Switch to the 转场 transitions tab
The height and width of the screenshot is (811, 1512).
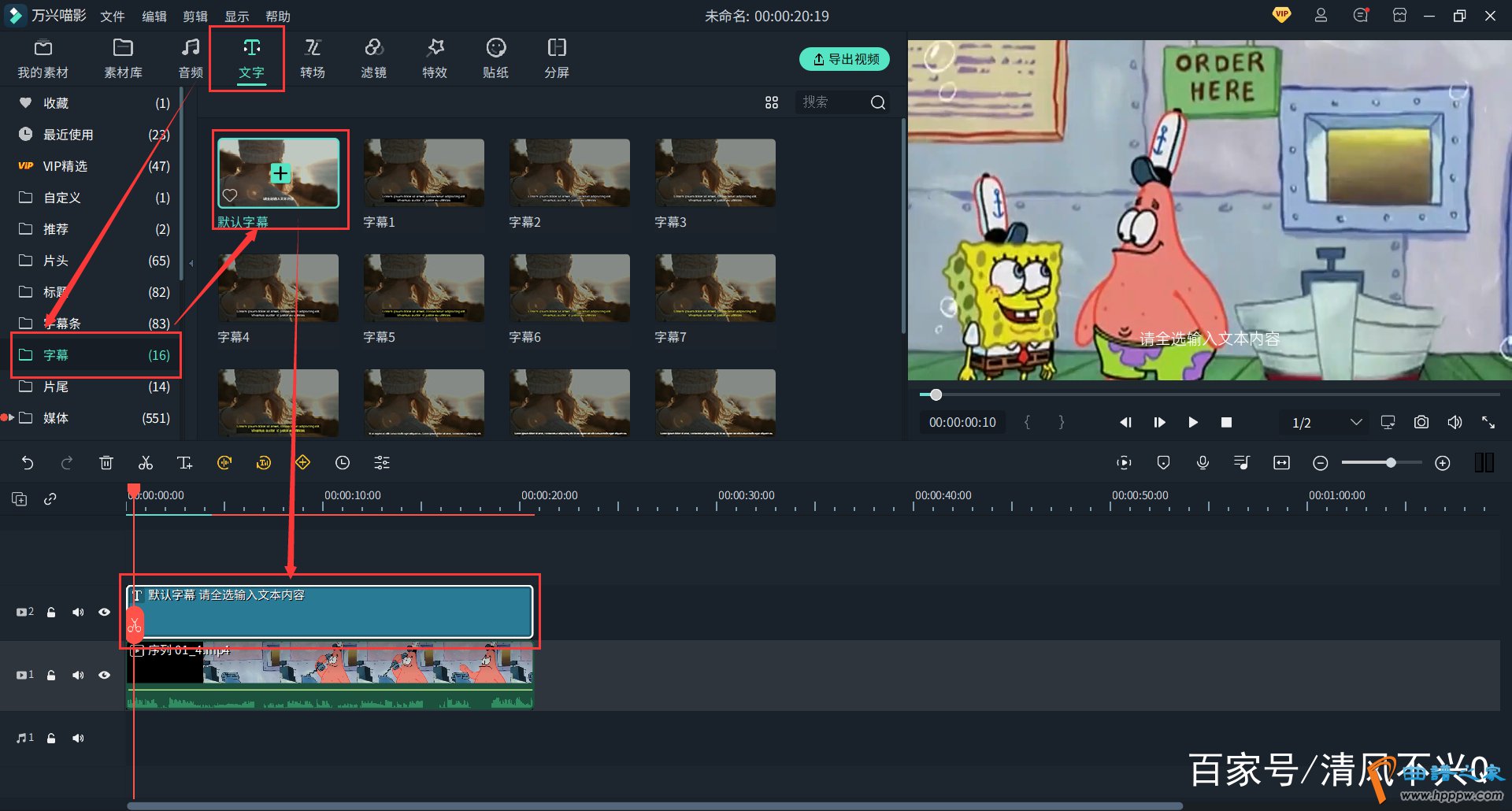tap(313, 59)
